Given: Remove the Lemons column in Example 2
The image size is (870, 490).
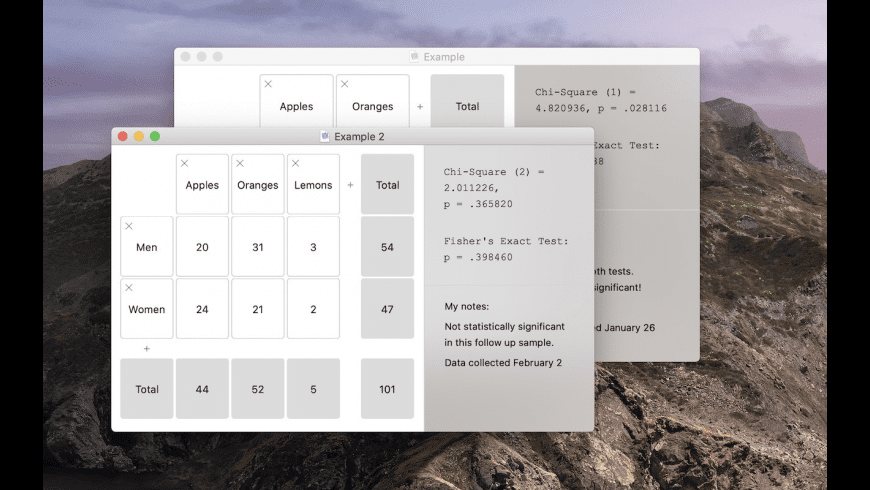Looking at the screenshot, I should tap(295, 163).
